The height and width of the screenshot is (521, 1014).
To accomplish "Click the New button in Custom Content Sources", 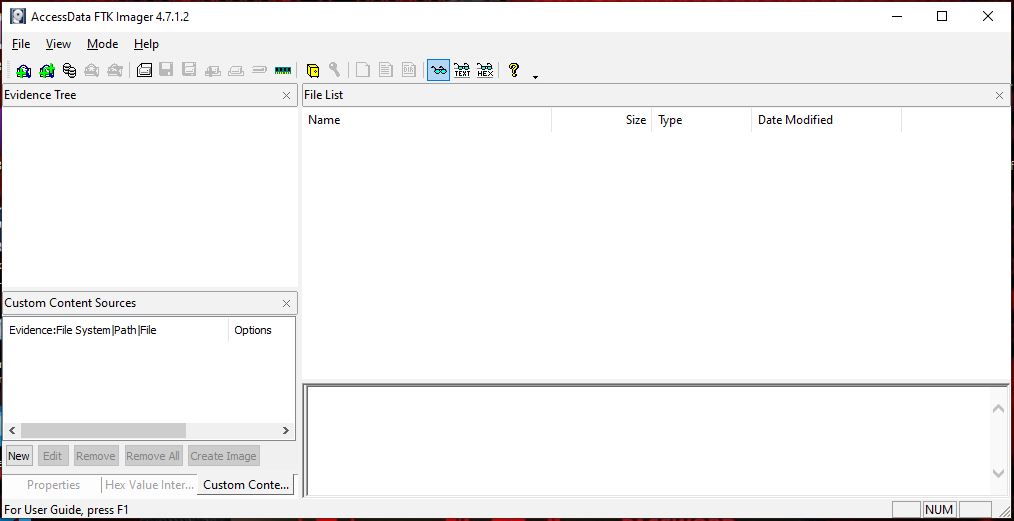I will coord(19,456).
